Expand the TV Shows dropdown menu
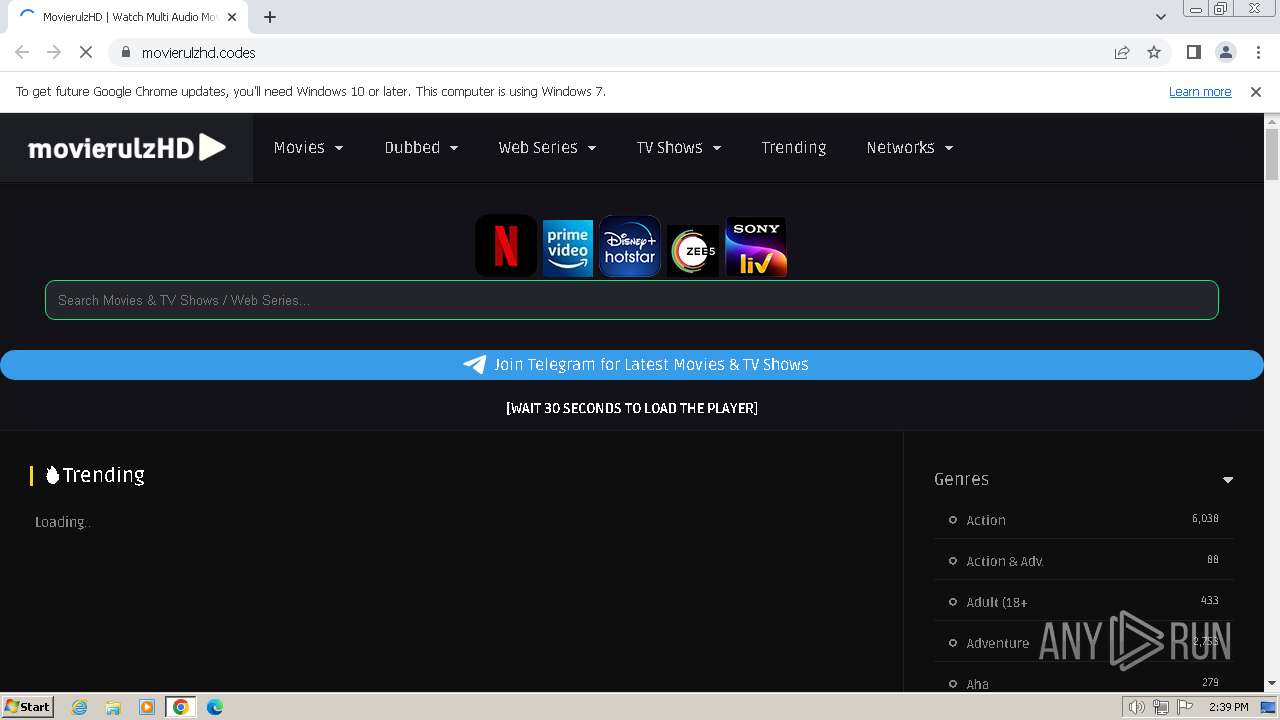 tap(679, 148)
